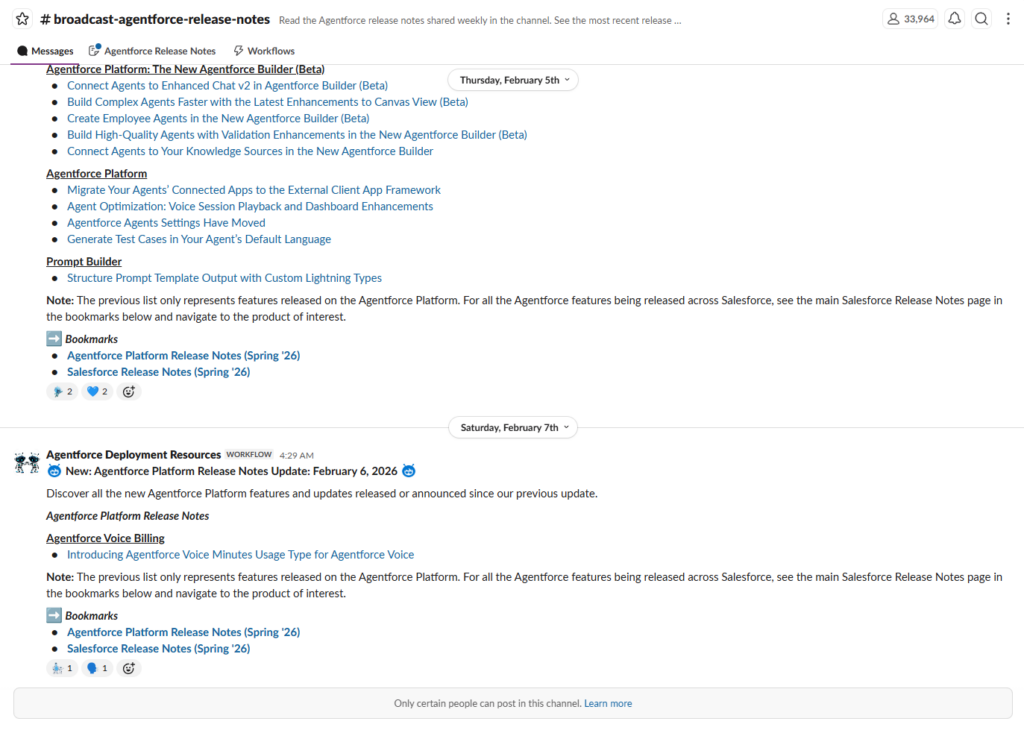Select the Messages tab
The height and width of the screenshot is (733, 1024).
point(45,51)
